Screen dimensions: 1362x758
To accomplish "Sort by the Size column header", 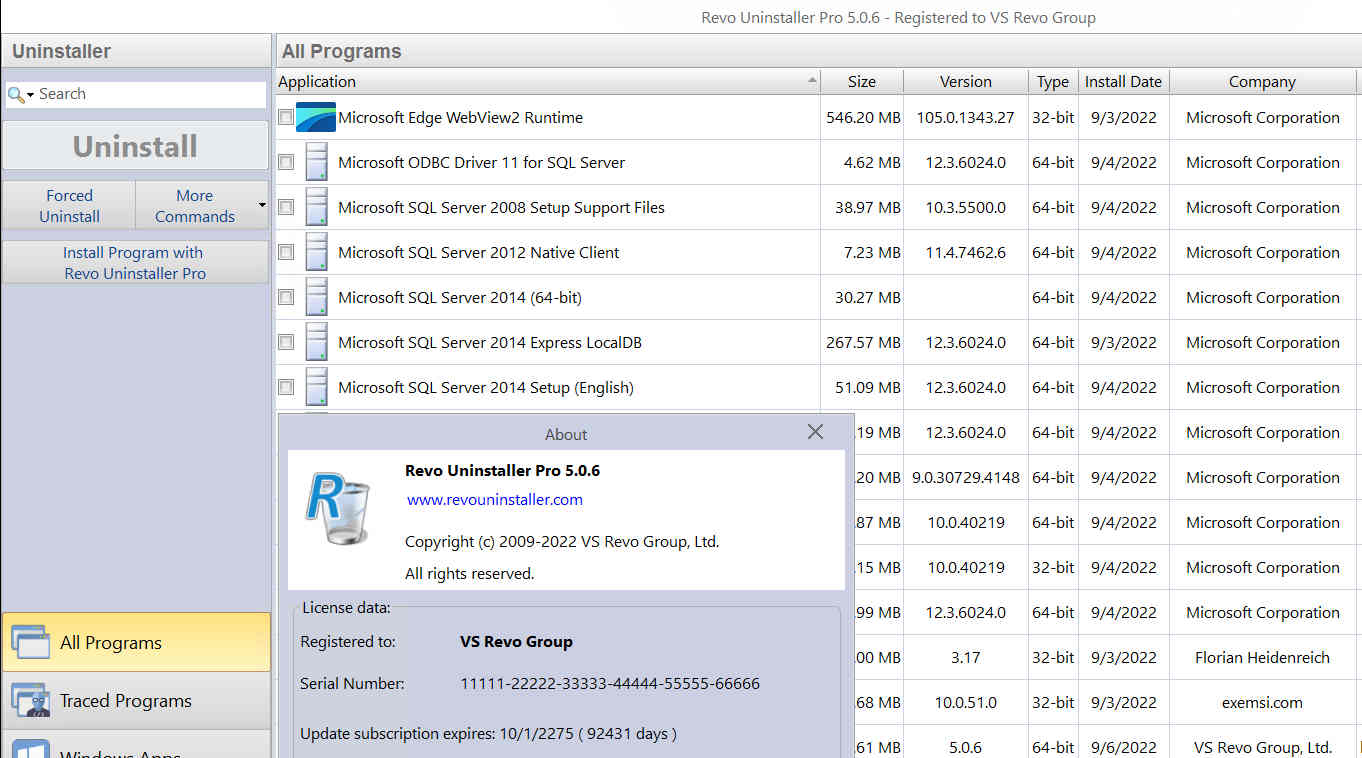I will (x=861, y=82).
